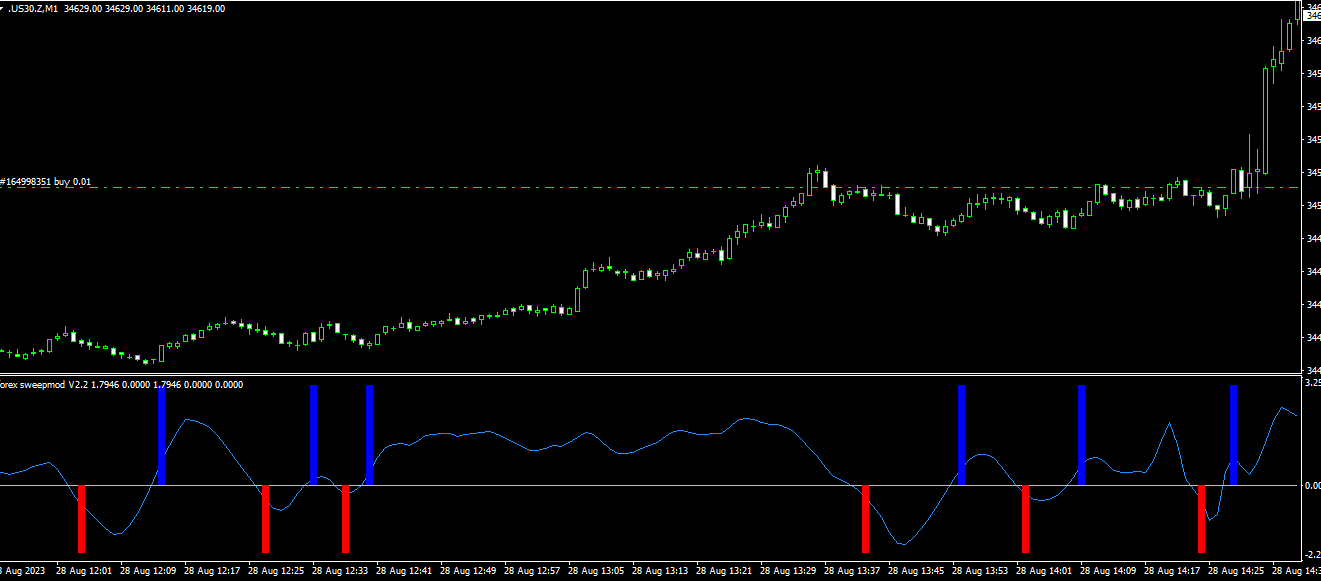Click the 28 Aug 13:21 time label
1321x581 pixels.
pos(724,572)
